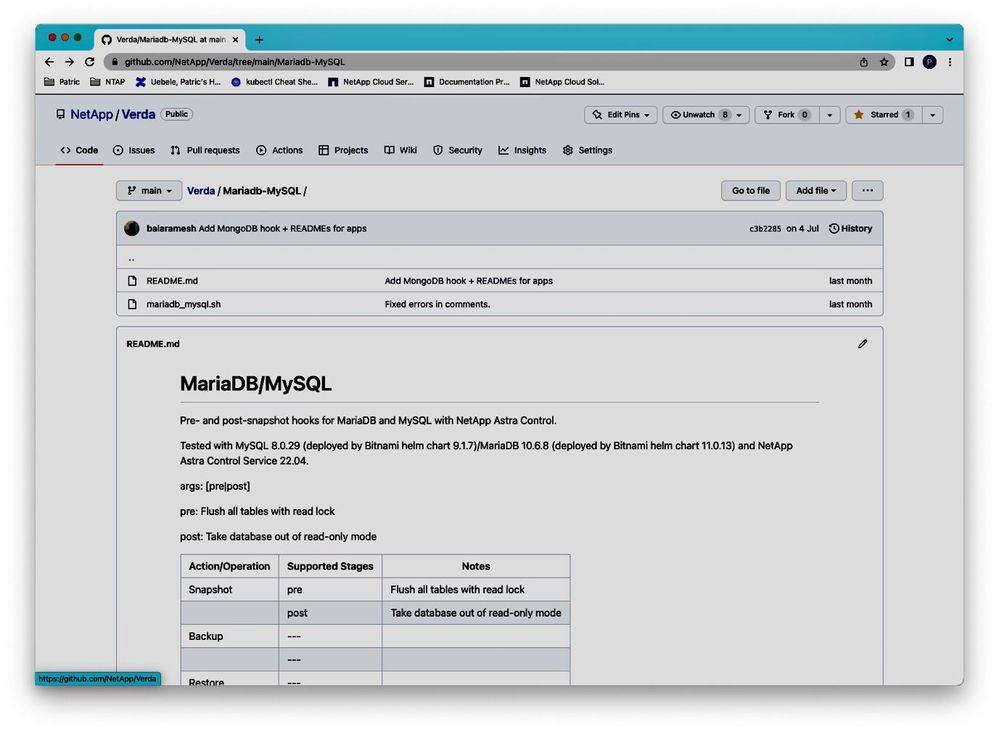Image resolution: width=999 pixels, height=732 pixels.
Task: Open the Chrome profile avatar
Action: [x=930, y=62]
